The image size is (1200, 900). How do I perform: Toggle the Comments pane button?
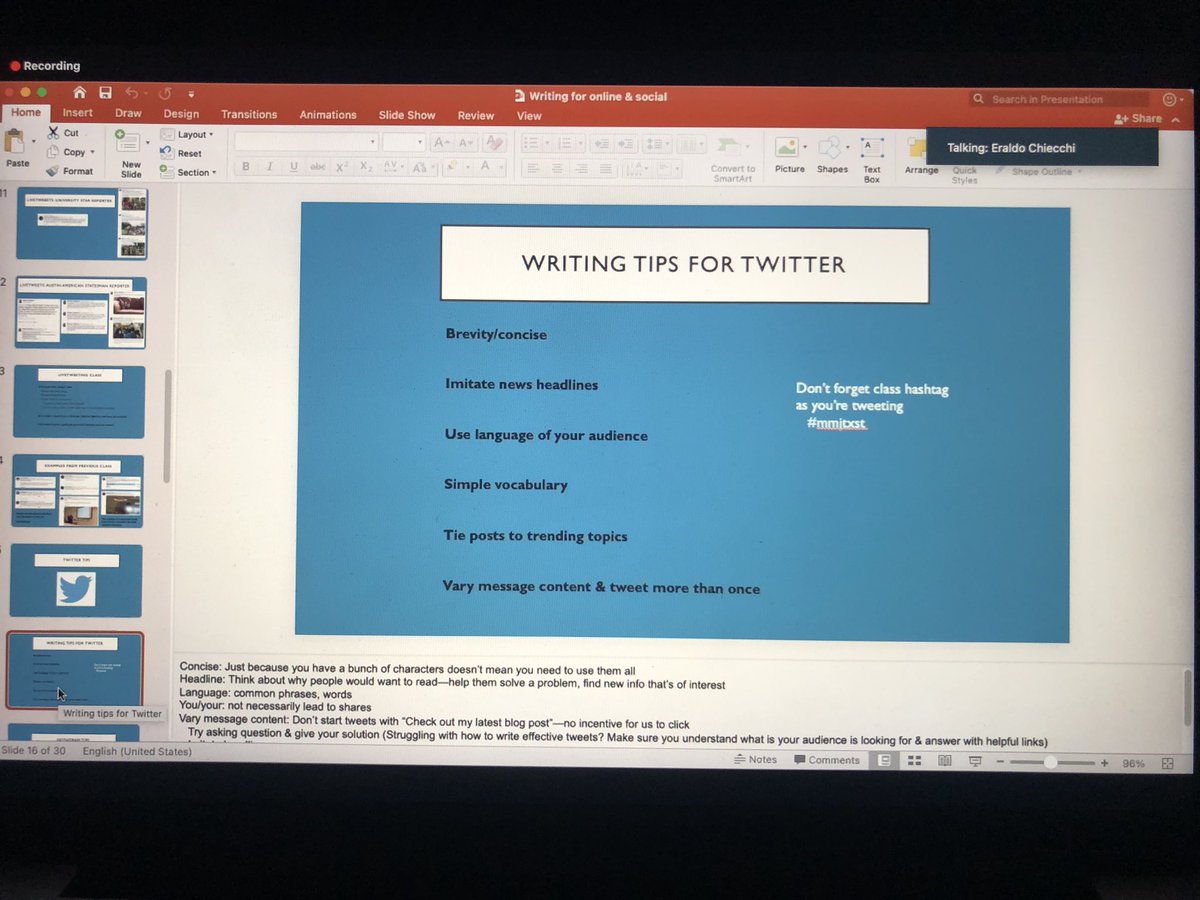tap(827, 760)
